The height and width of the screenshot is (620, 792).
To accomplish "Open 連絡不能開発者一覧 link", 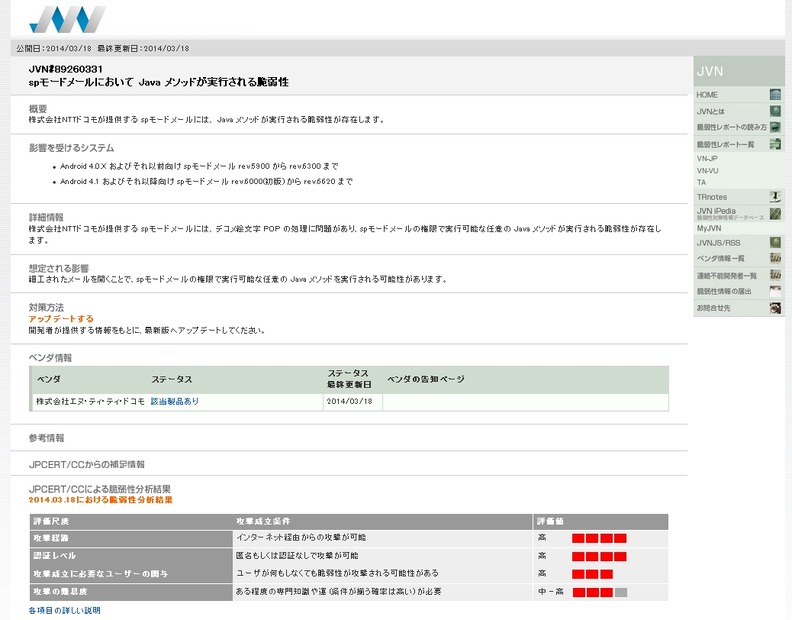I will click(x=726, y=276).
